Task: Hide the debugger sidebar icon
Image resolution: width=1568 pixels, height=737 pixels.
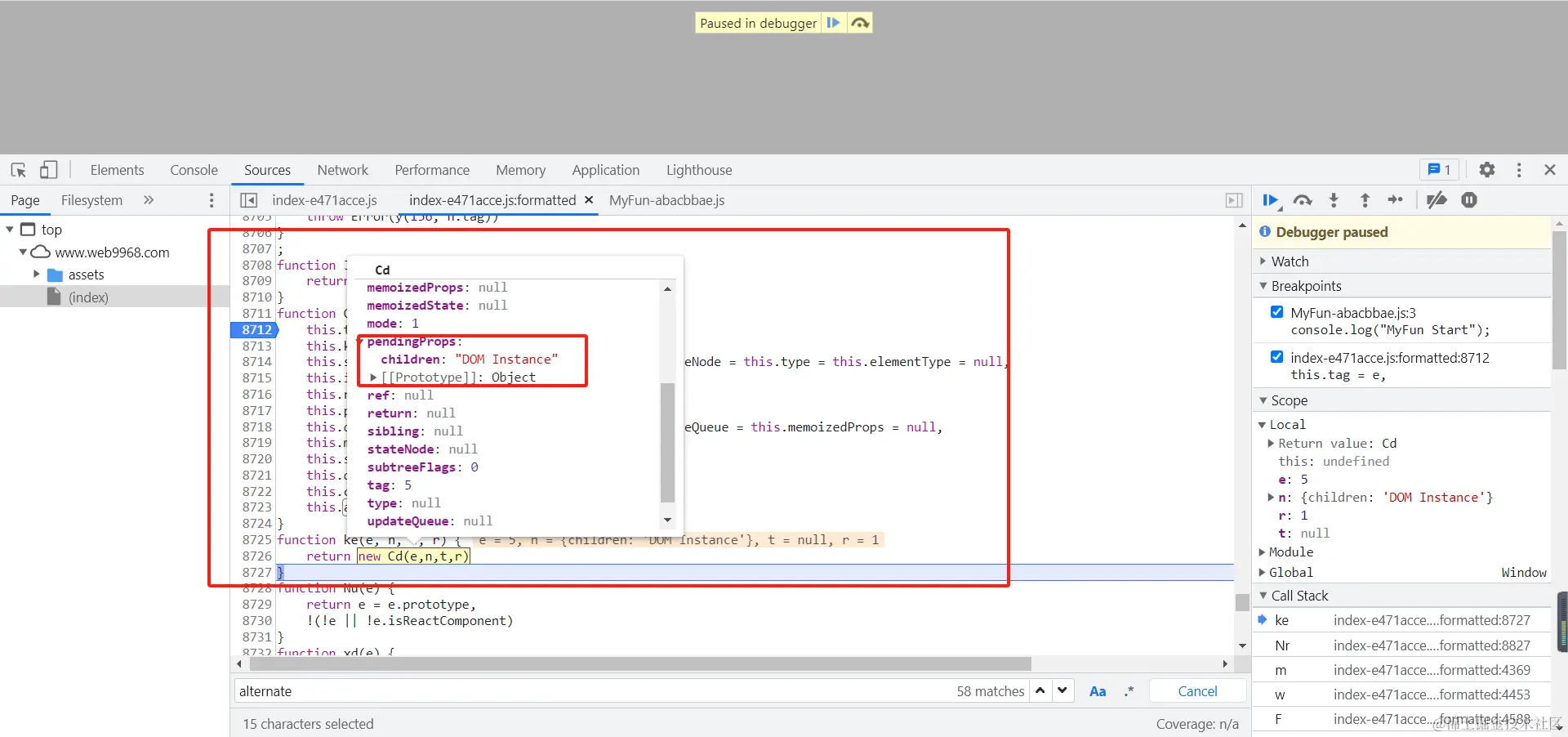Action: point(1234,200)
